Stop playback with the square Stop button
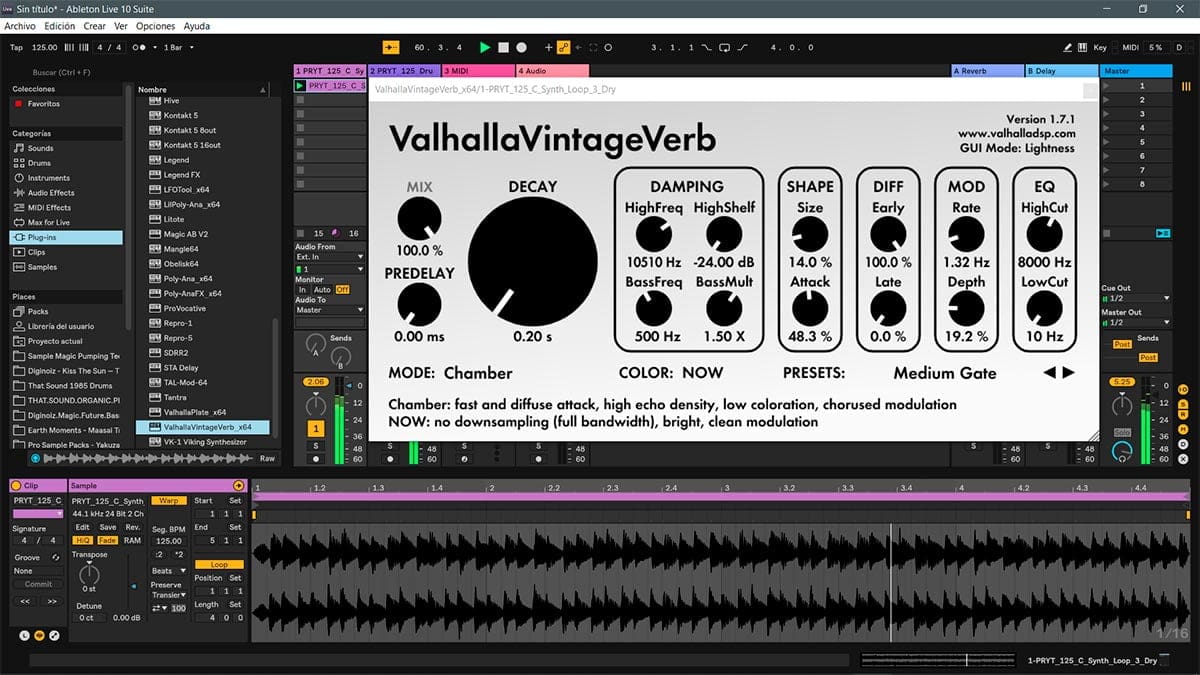This screenshot has width=1200, height=675. point(504,47)
